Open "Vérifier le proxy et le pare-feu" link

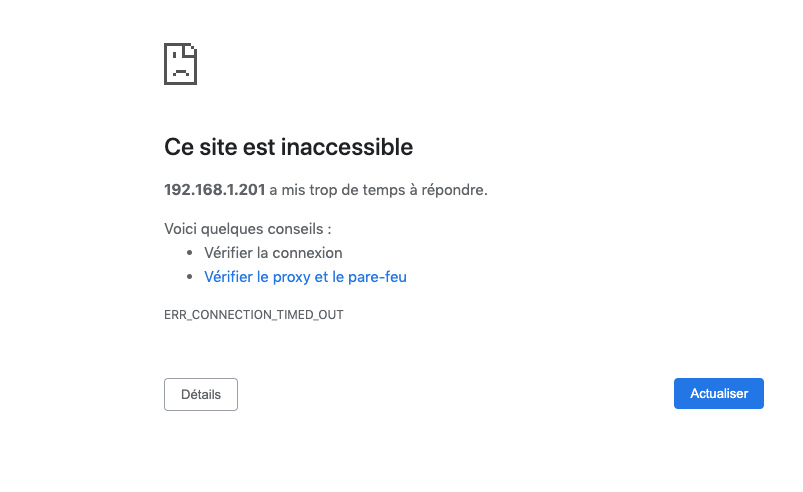tap(305, 277)
